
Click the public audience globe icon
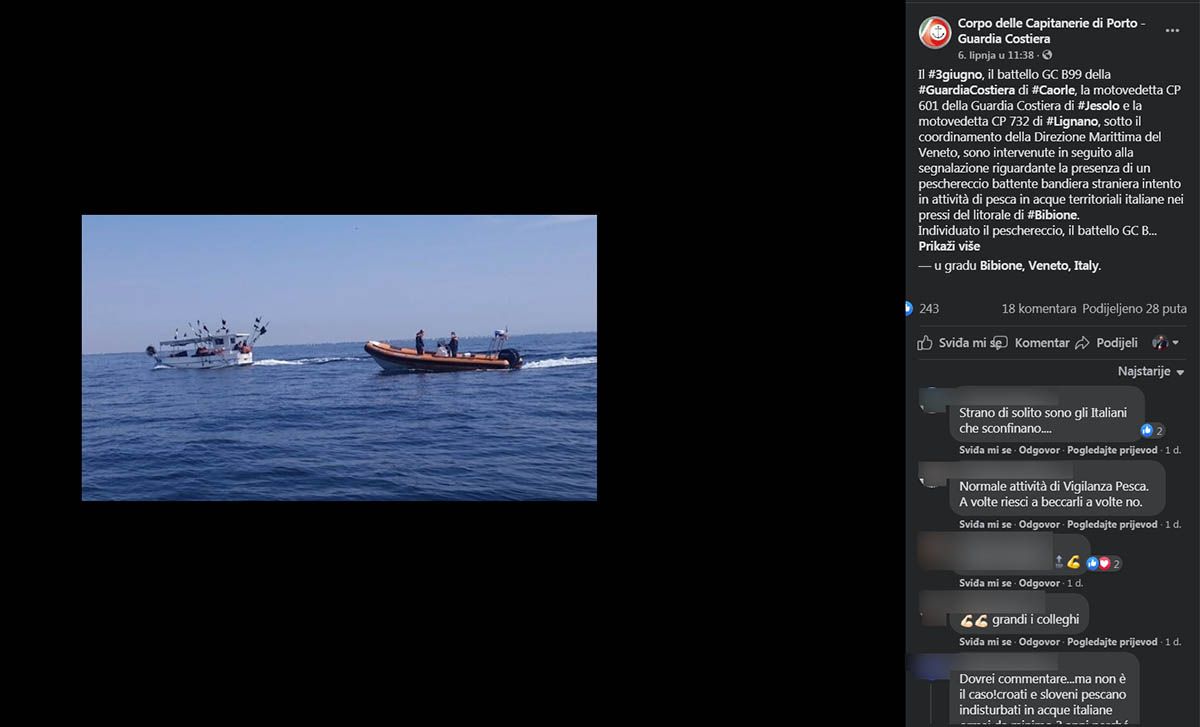point(1047,55)
